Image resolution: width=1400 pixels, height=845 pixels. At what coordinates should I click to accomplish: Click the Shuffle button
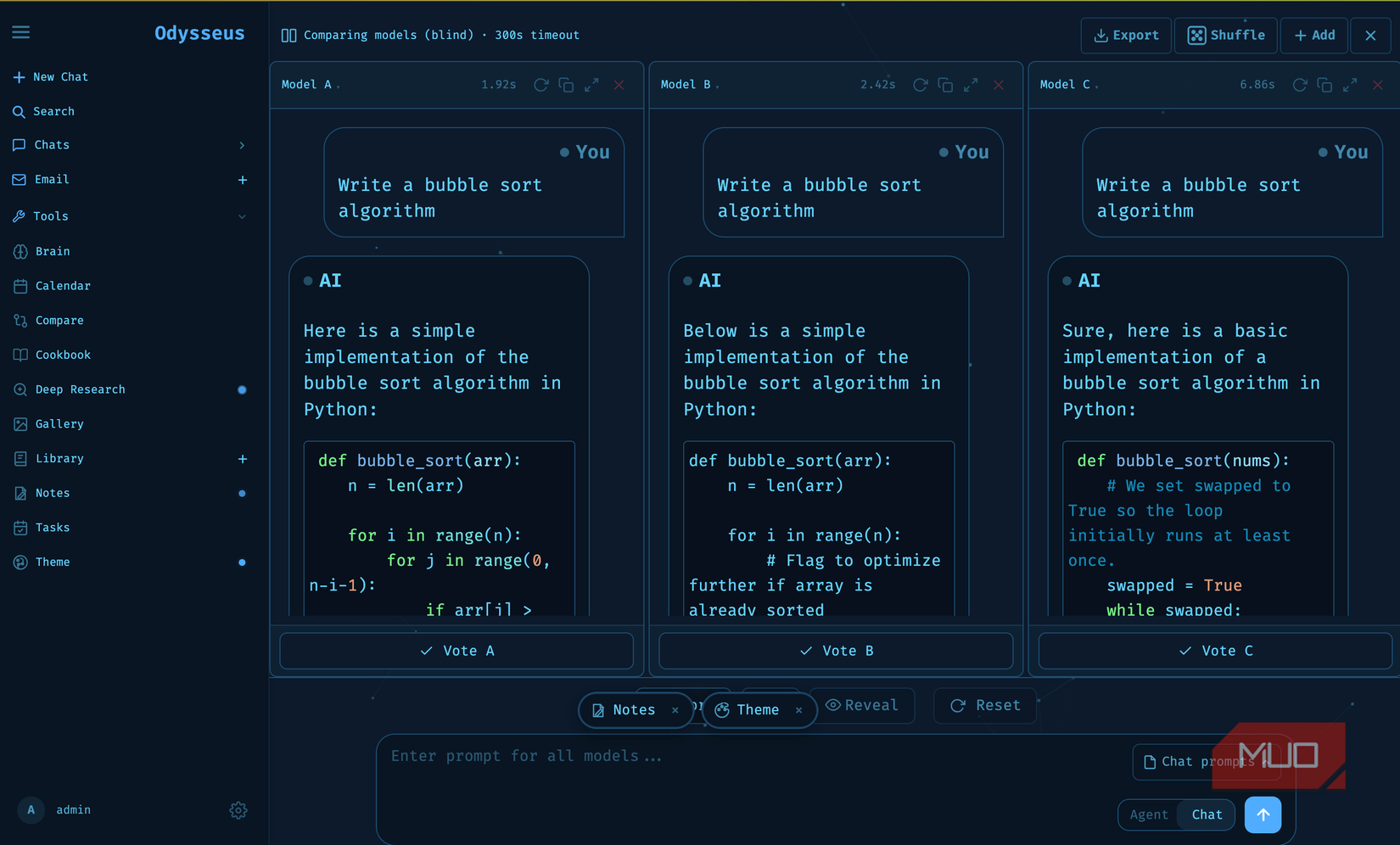(1226, 36)
